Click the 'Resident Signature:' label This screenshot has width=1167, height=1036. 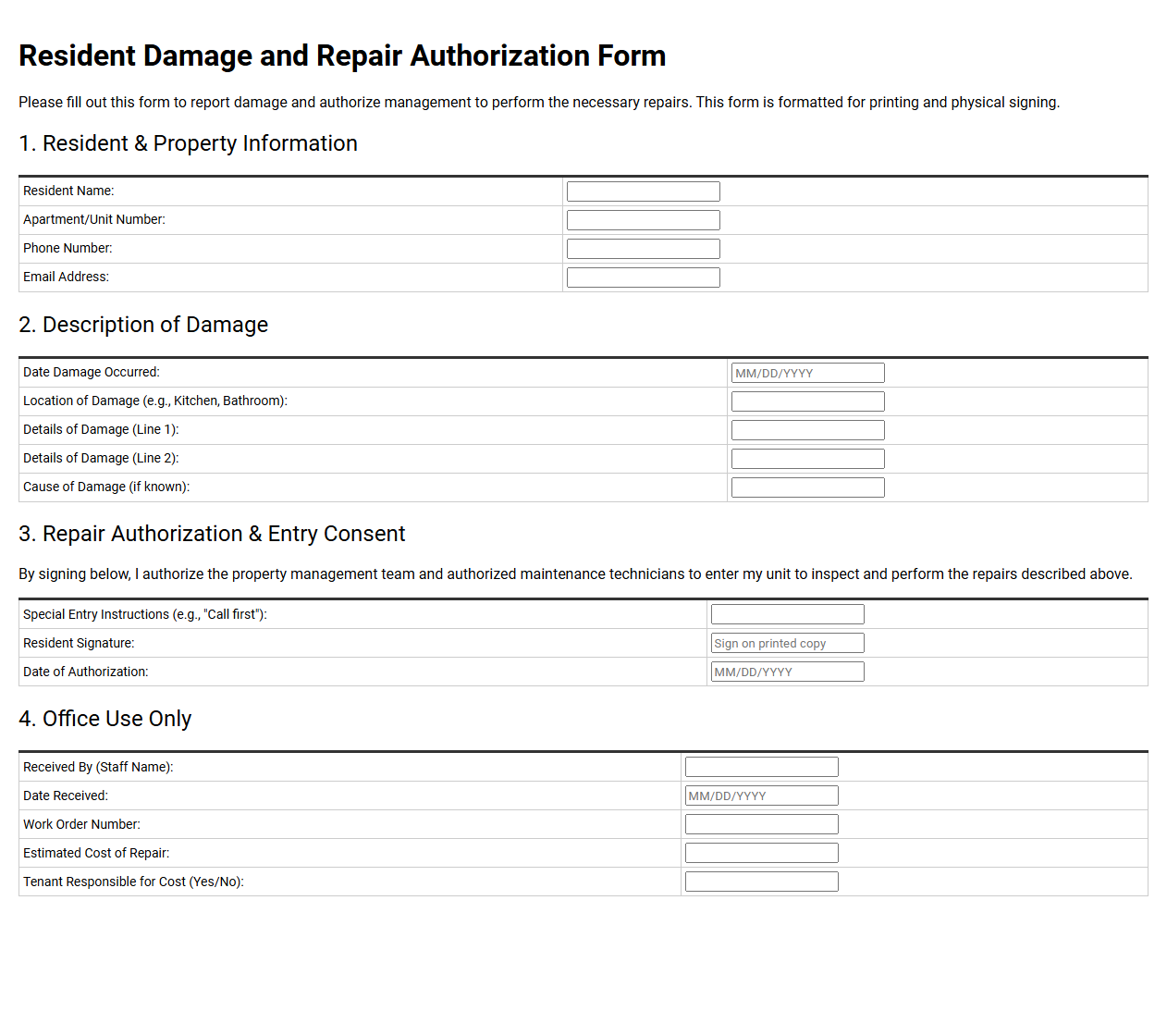tap(79, 643)
